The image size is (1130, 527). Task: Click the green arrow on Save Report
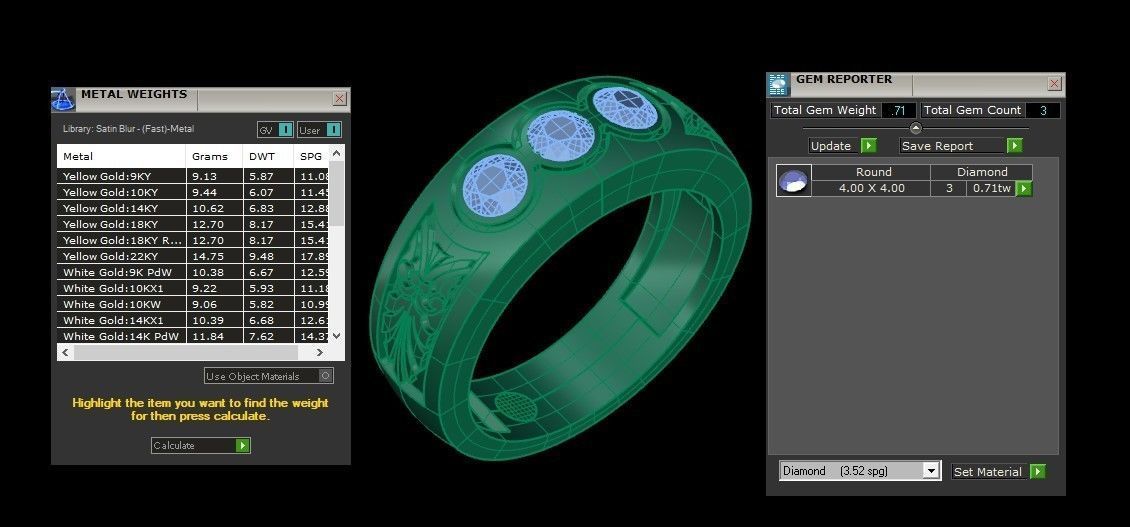pyautogui.click(x=1015, y=146)
